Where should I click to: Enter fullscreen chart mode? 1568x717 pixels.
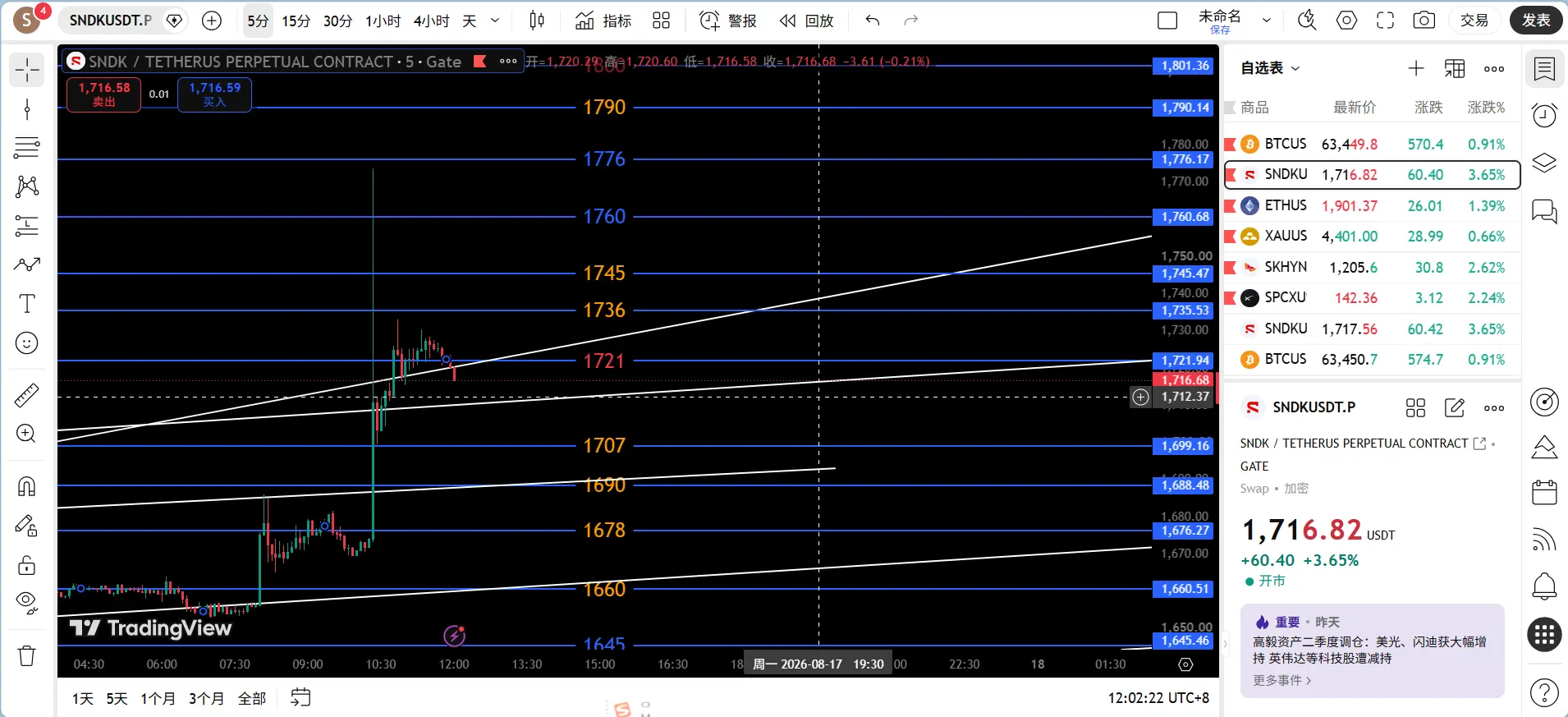[x=1386, y=21]
